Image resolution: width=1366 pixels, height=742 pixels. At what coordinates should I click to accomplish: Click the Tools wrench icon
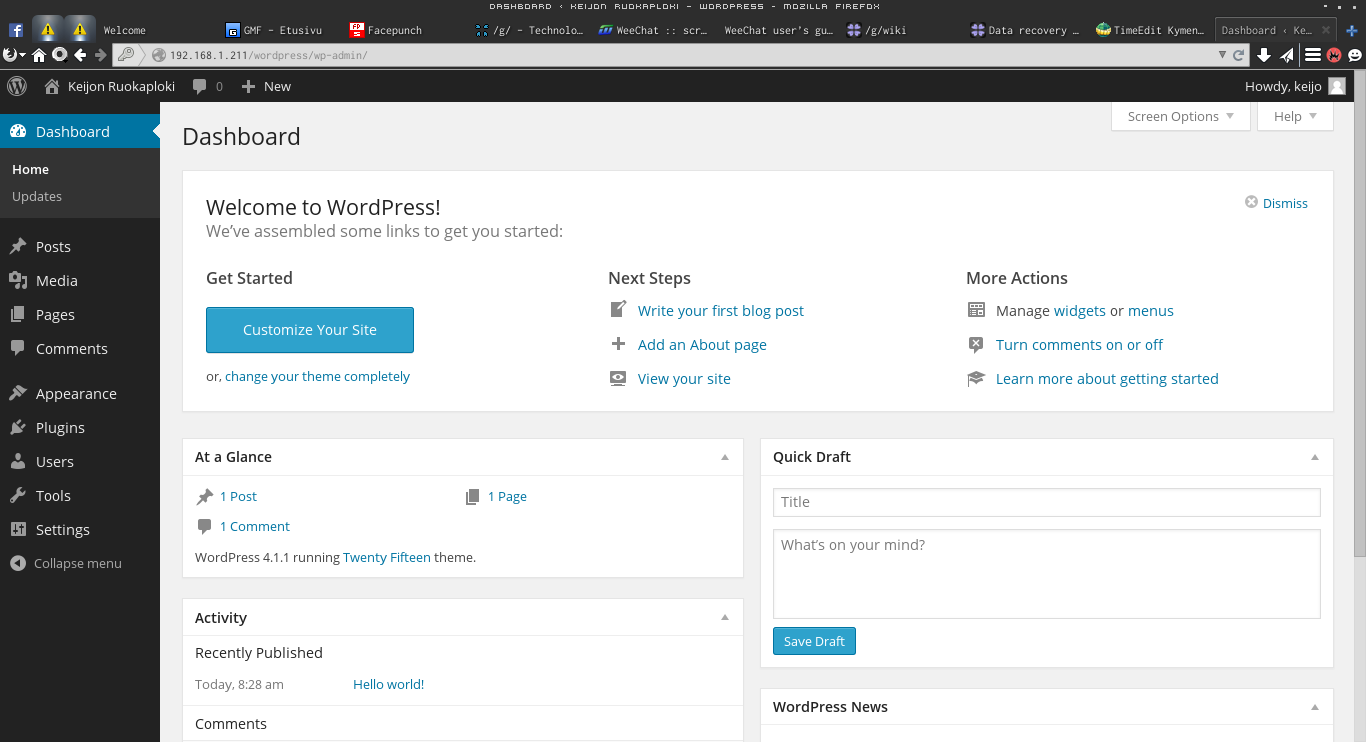pos(18,495)
